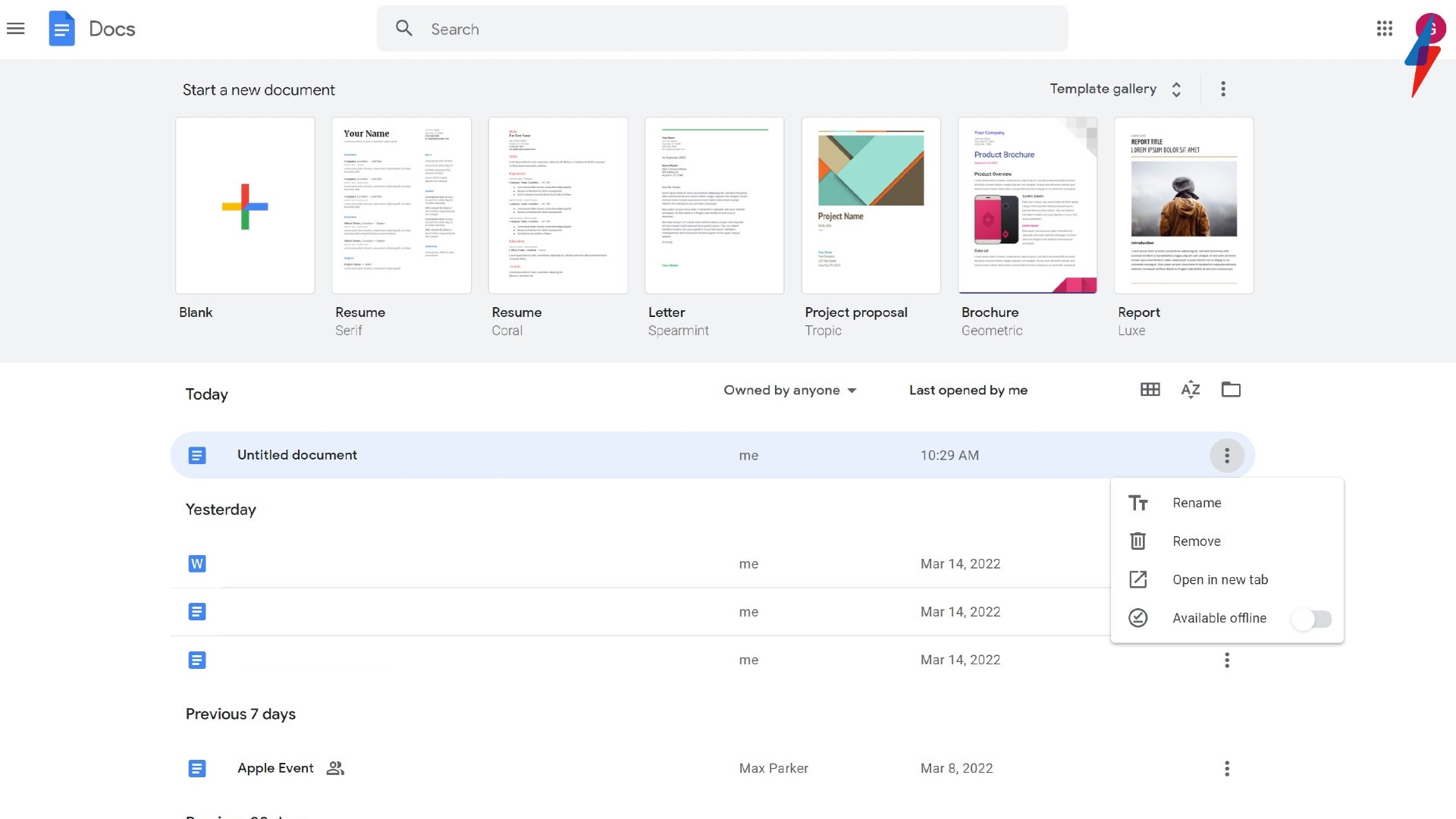Click the Available offline checkmark icon

pos(1138,618)
